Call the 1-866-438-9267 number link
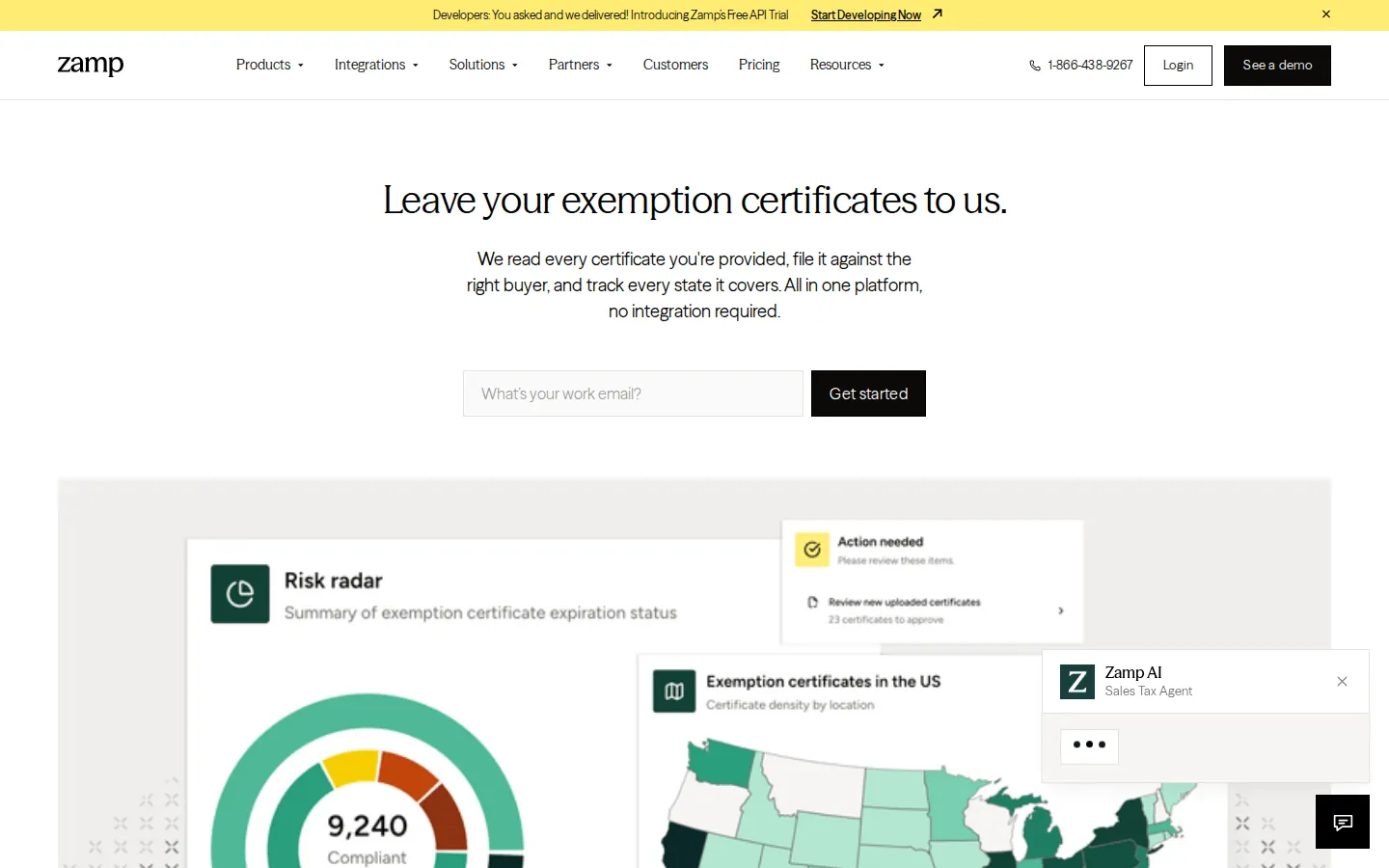The height and width of the screenshot is (868, 1389). [x=1090, y=65]
